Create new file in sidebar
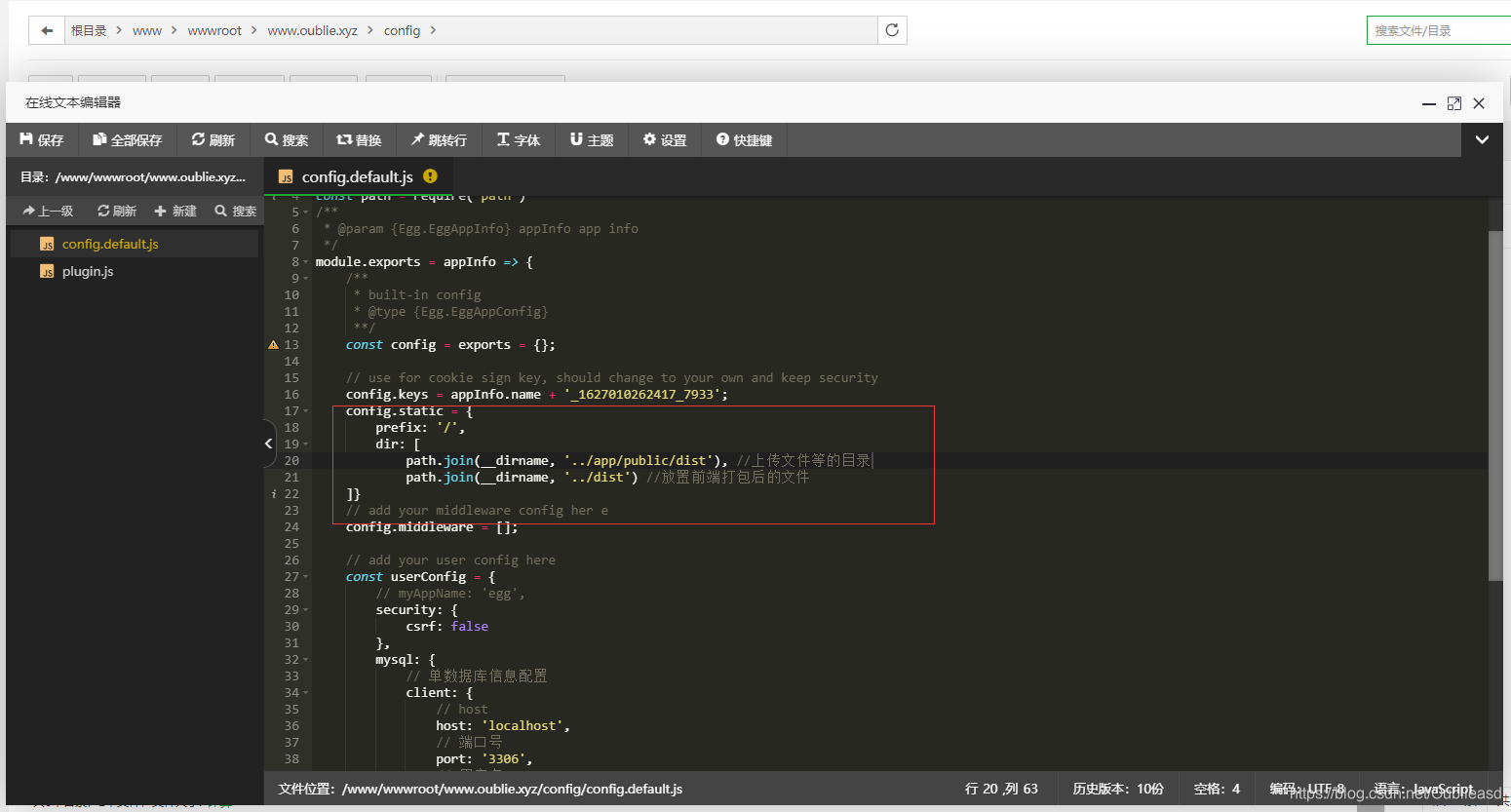This screenshot has width=1511, height=812. coord(175,211)
